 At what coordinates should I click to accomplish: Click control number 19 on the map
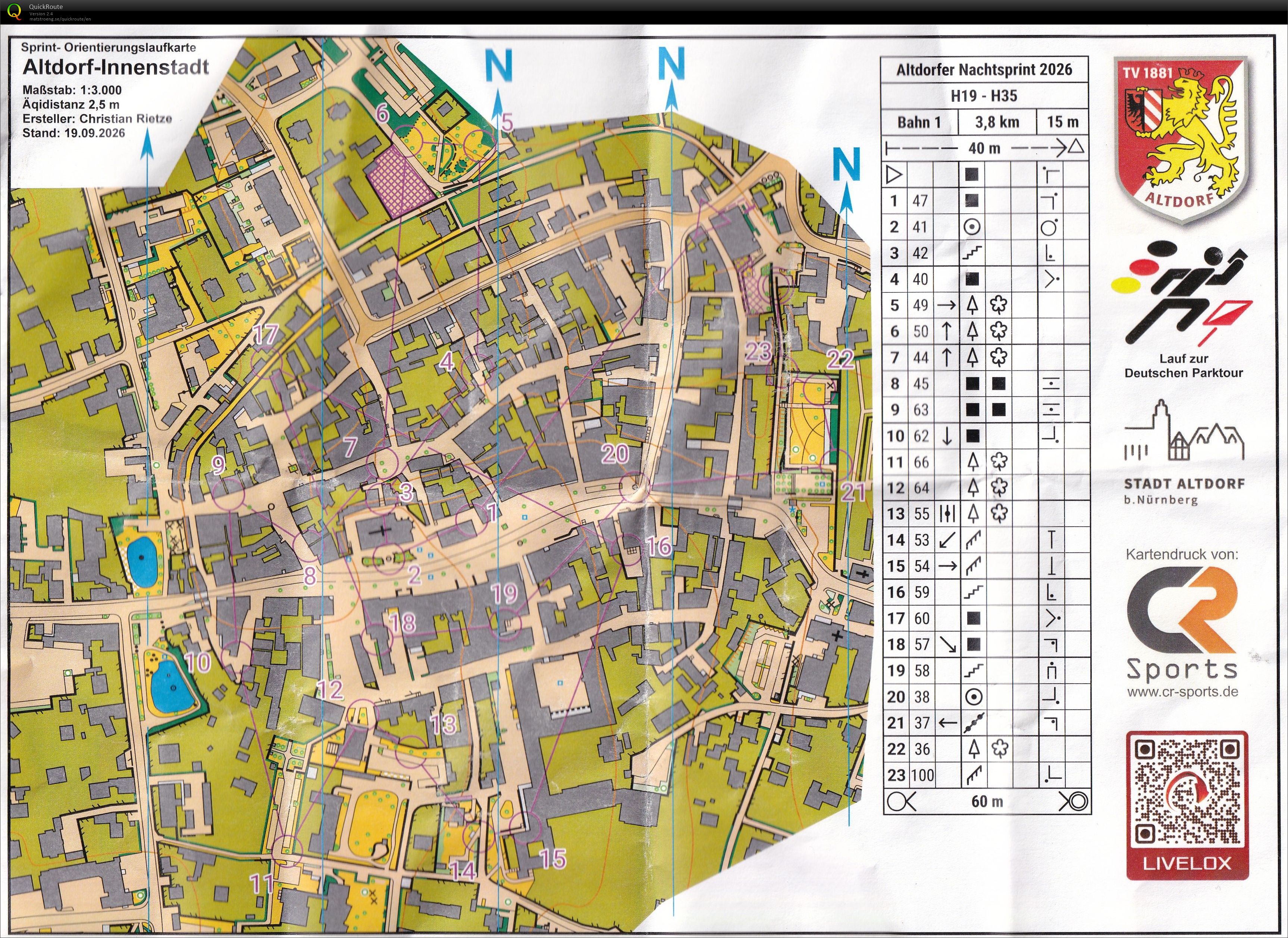(x=504, y=593)
